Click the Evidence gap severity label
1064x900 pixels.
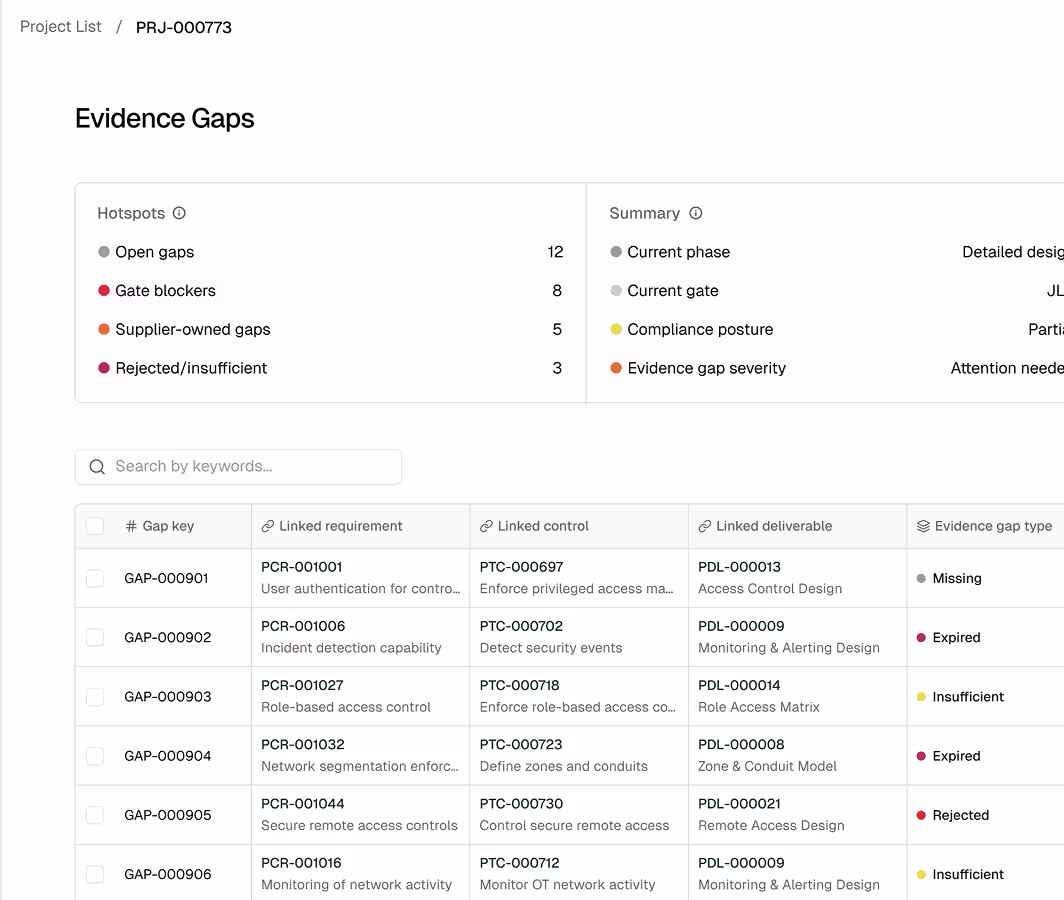tap(706, 368)
